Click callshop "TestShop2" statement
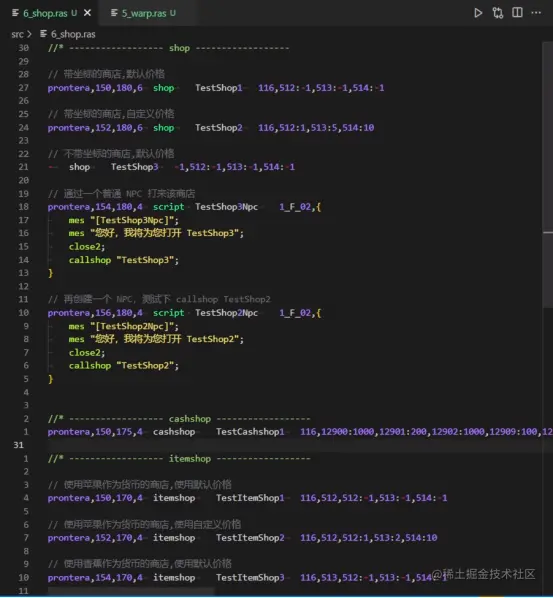The image size is (553, 598). [x=124, y=365]
